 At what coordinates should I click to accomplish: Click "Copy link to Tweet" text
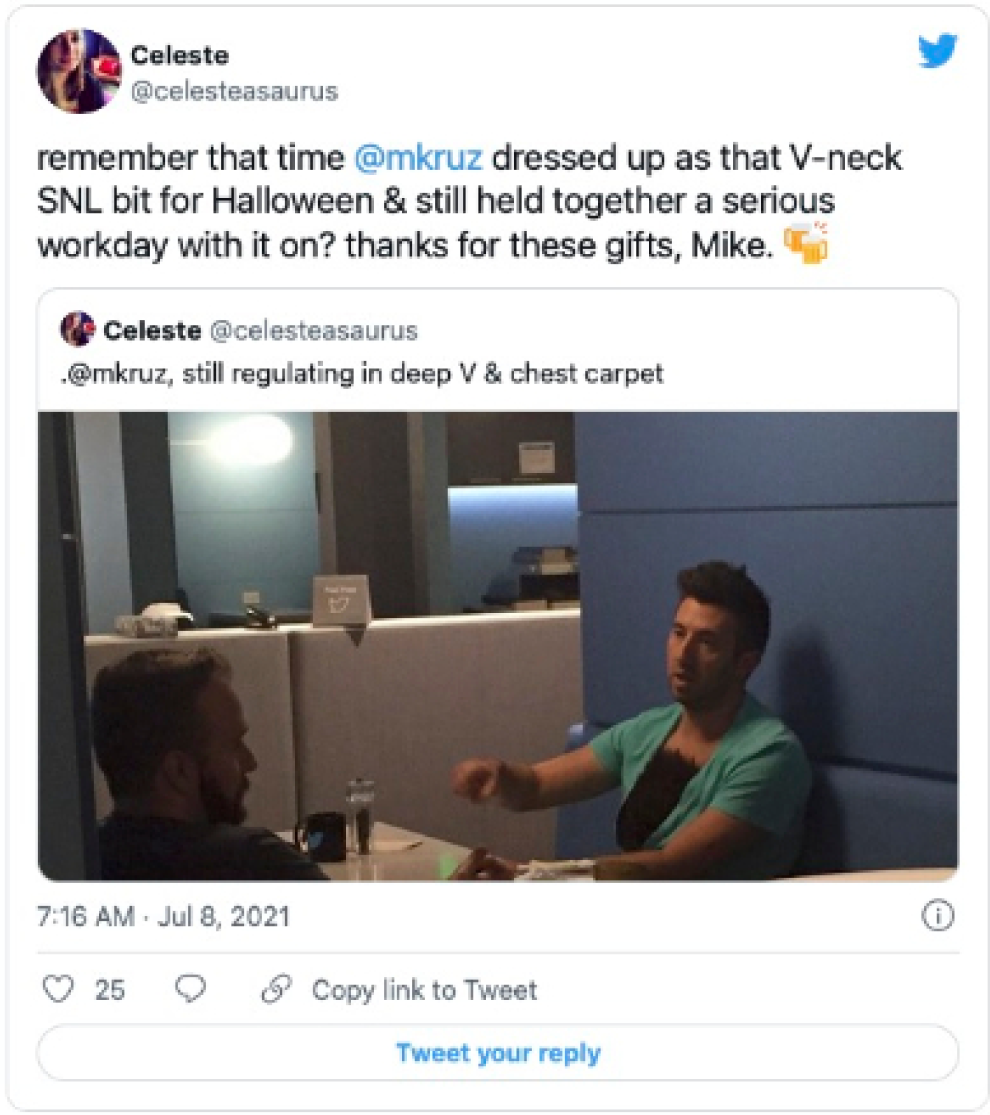(424, 990)
